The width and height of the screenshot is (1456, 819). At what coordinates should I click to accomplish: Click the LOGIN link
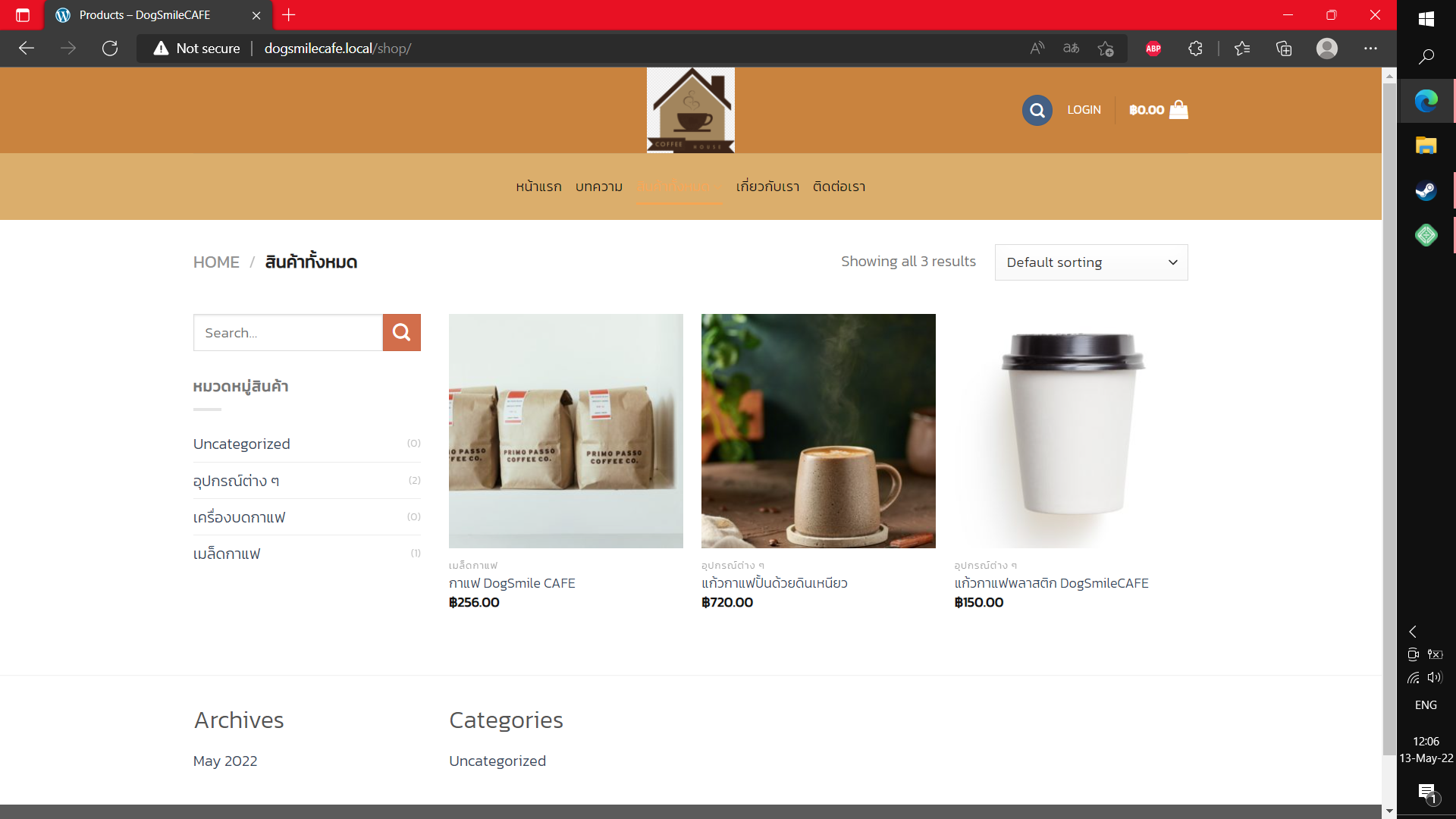tap(1084, 110)
